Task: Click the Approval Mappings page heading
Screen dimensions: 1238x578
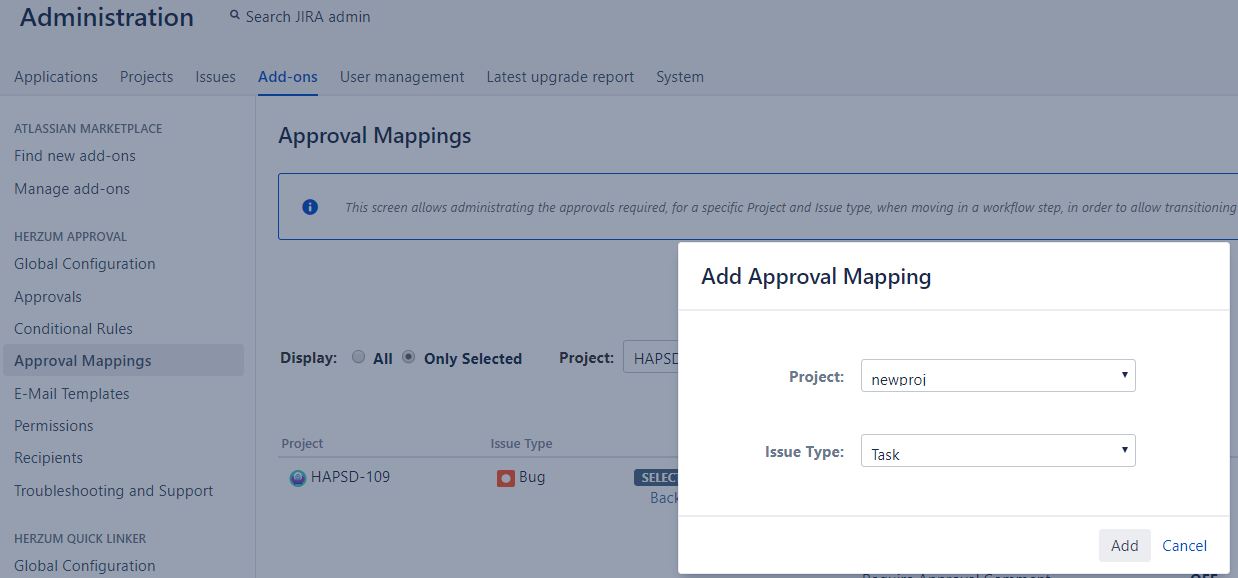Action: pyautogui.click(x=375, y=136)
